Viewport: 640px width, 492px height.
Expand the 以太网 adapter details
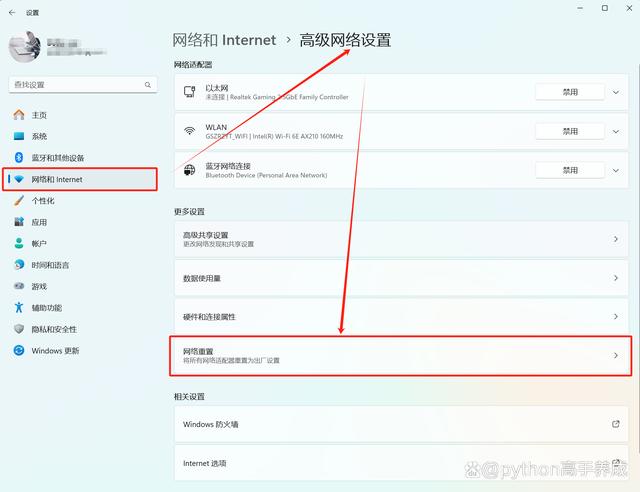pos(616,92)
